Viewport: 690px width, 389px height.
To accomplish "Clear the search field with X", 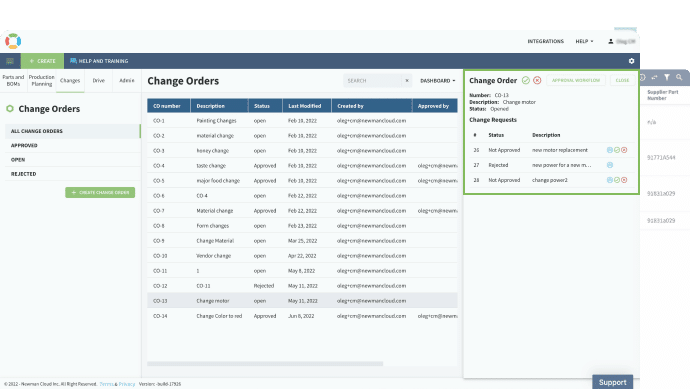I will pos(407,81).
